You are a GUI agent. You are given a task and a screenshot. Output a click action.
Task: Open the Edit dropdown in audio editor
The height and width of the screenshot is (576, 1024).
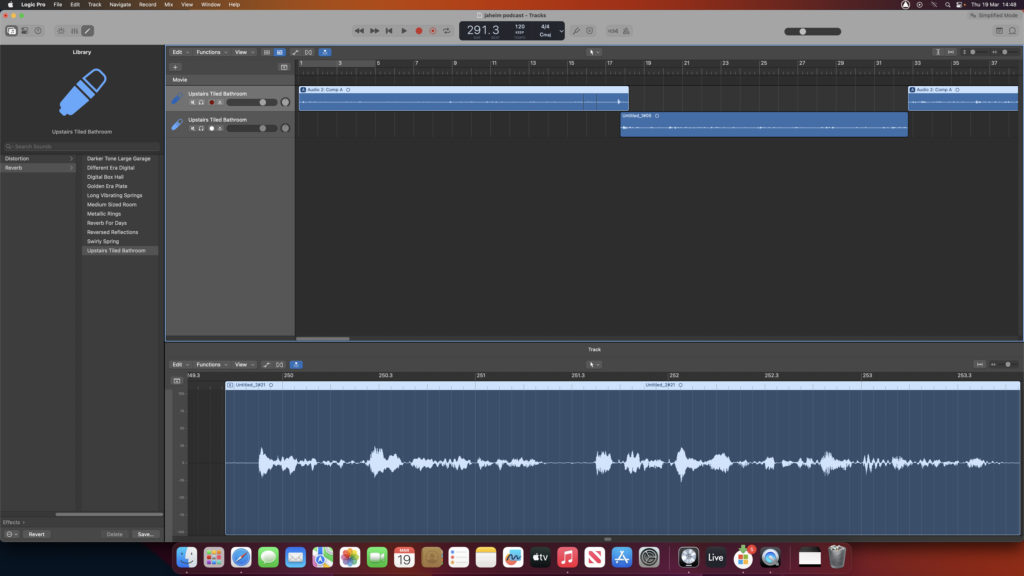tap(178, 365)
